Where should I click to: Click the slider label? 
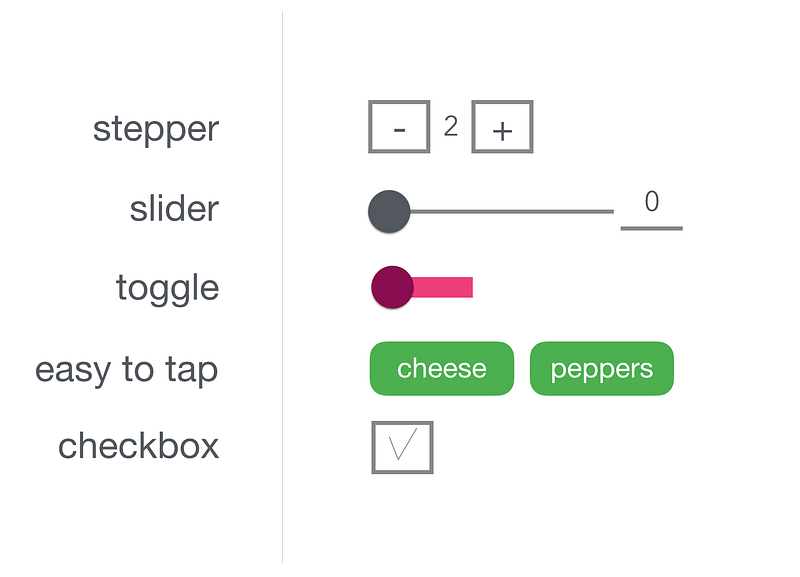click(x=174, y=208)
